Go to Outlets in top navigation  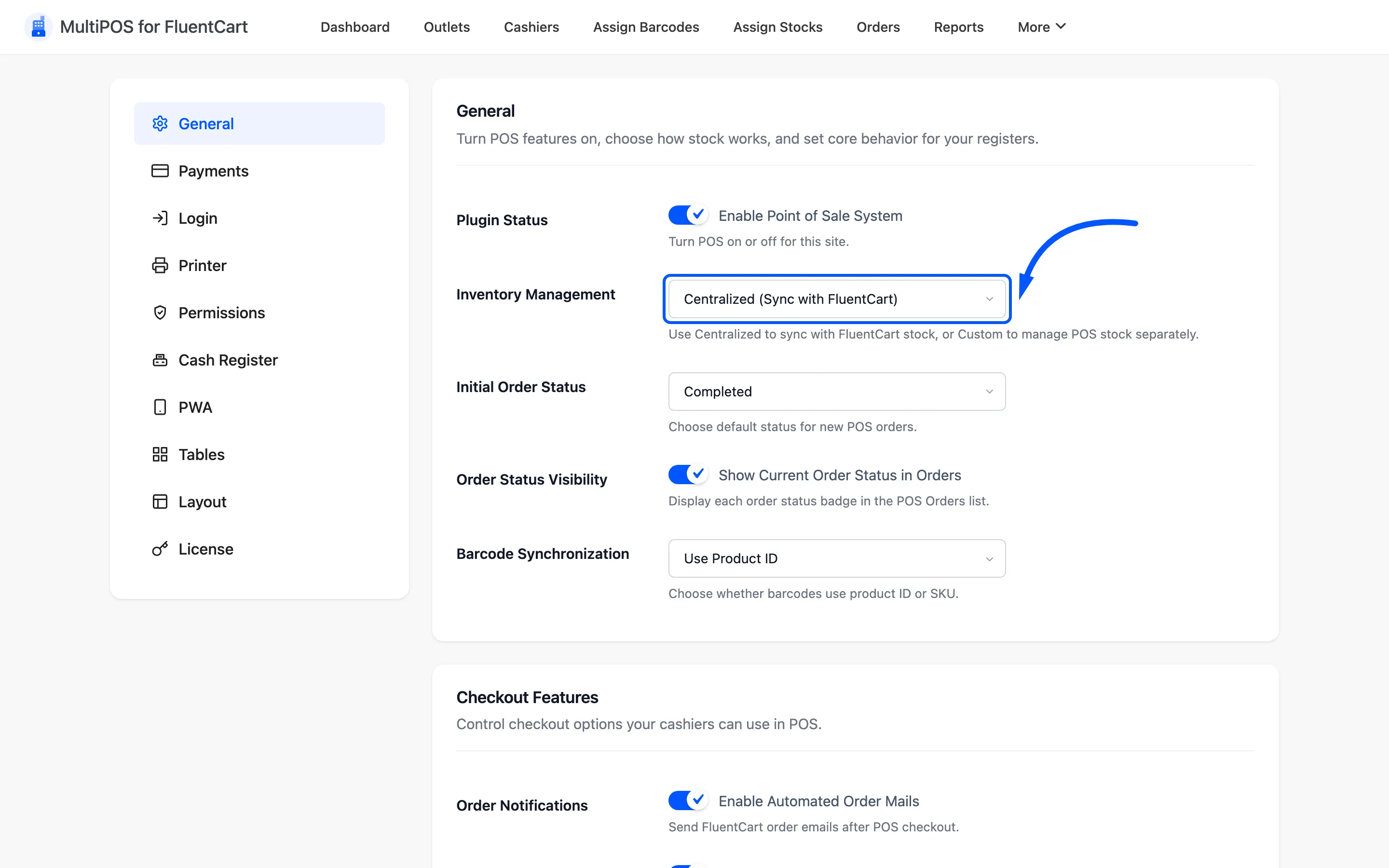447,27
